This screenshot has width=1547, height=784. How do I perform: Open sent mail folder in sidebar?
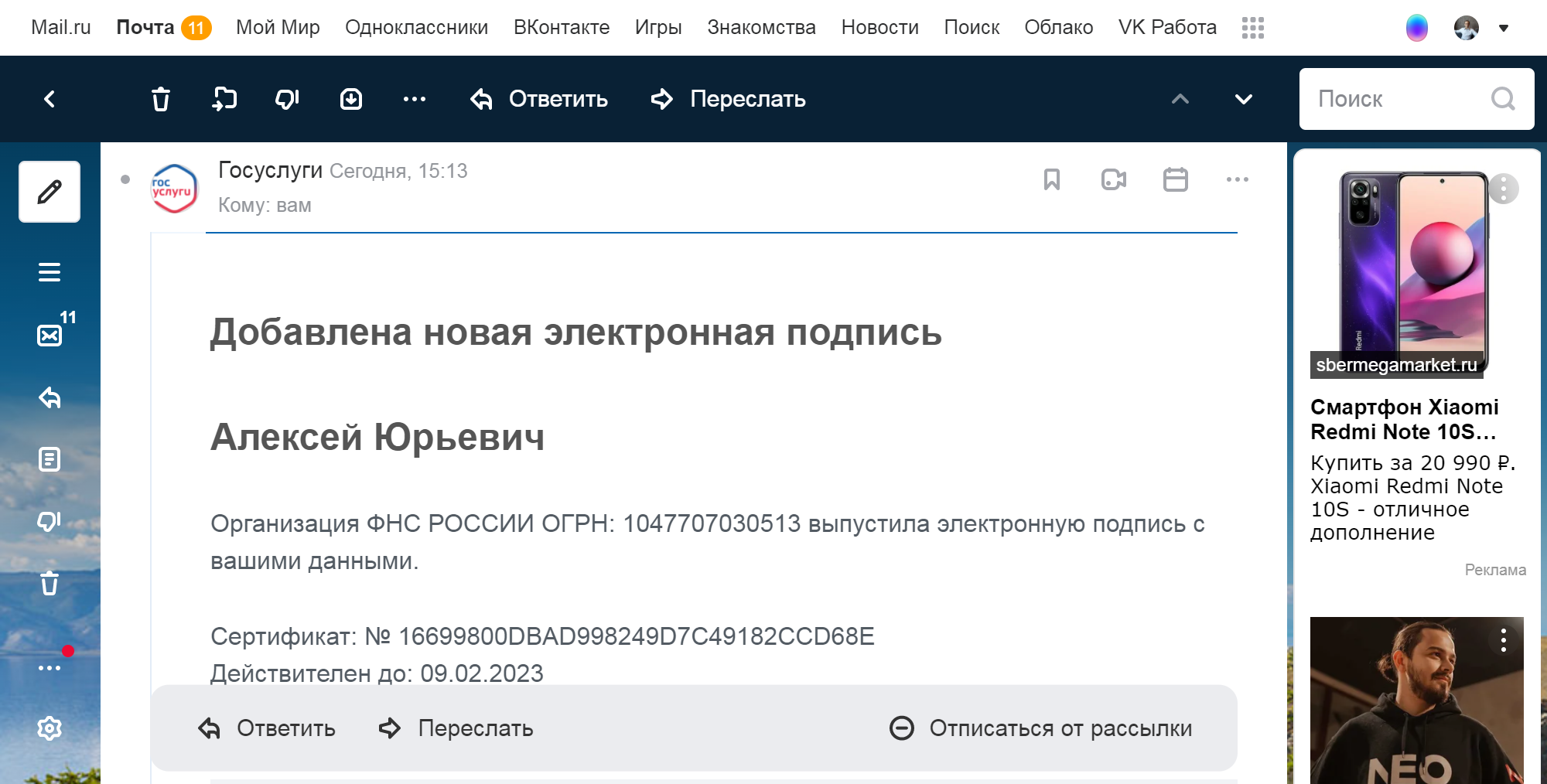point(50,397)
